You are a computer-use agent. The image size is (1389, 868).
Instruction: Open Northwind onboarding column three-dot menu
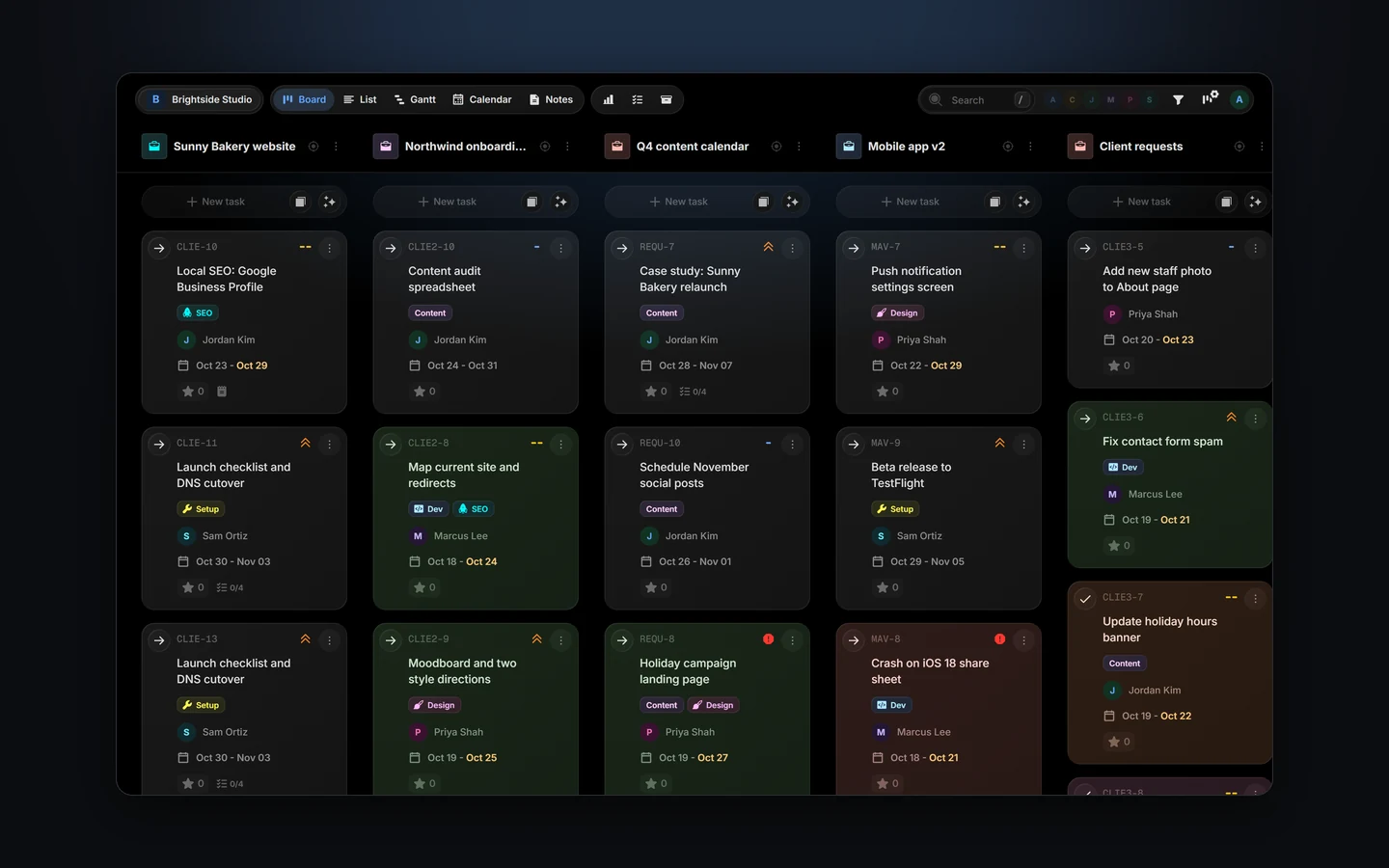[567, 147]
